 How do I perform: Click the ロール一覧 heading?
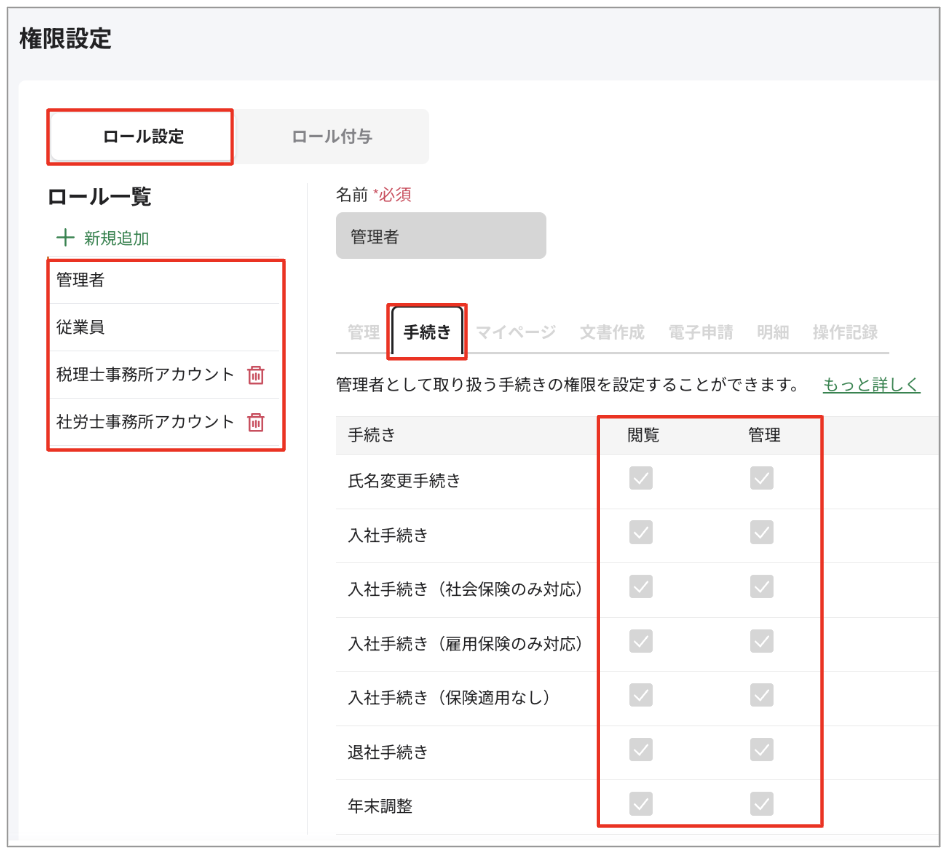(100, 197)
